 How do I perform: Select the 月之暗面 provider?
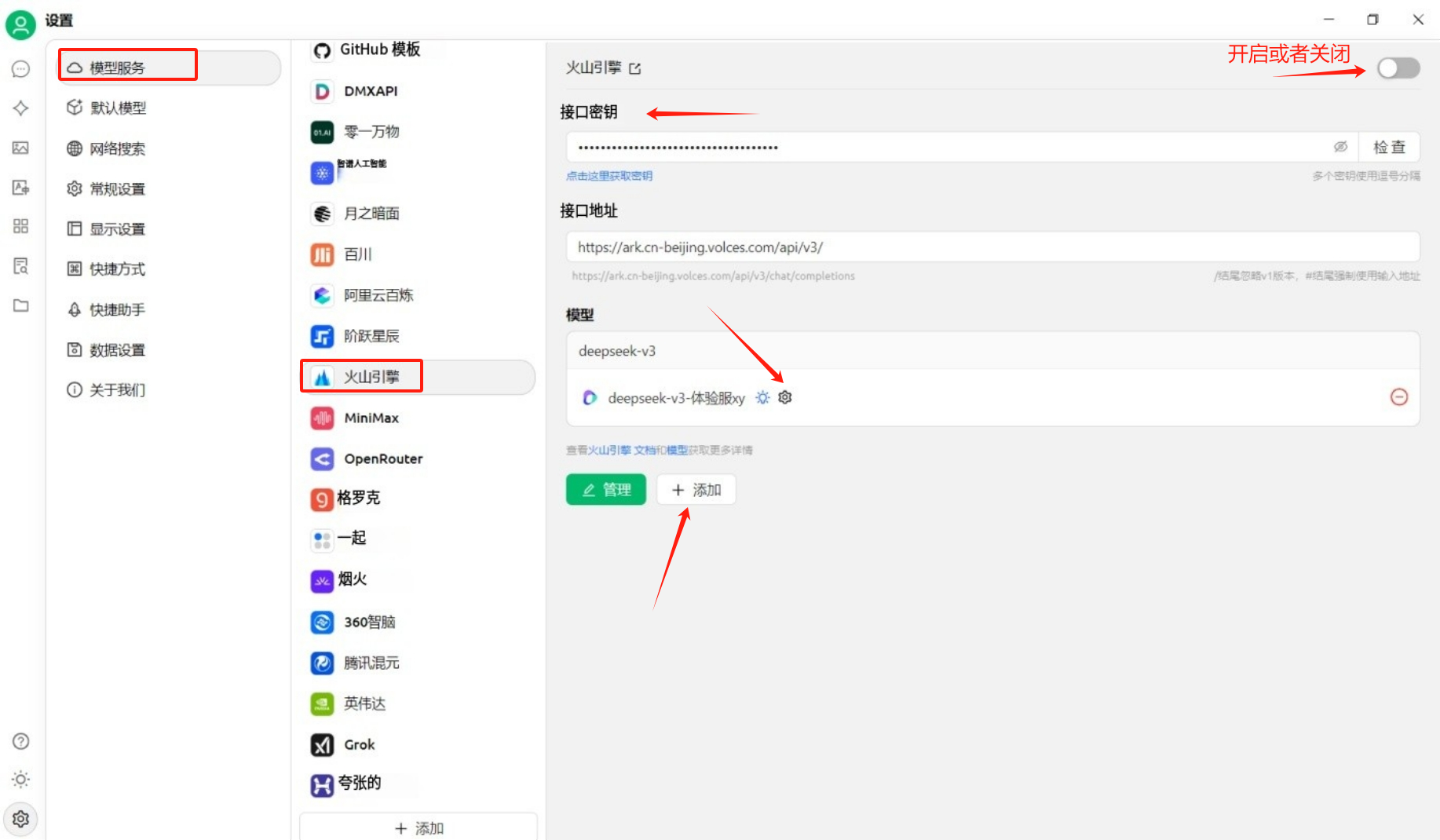click(x=418, y=214)
